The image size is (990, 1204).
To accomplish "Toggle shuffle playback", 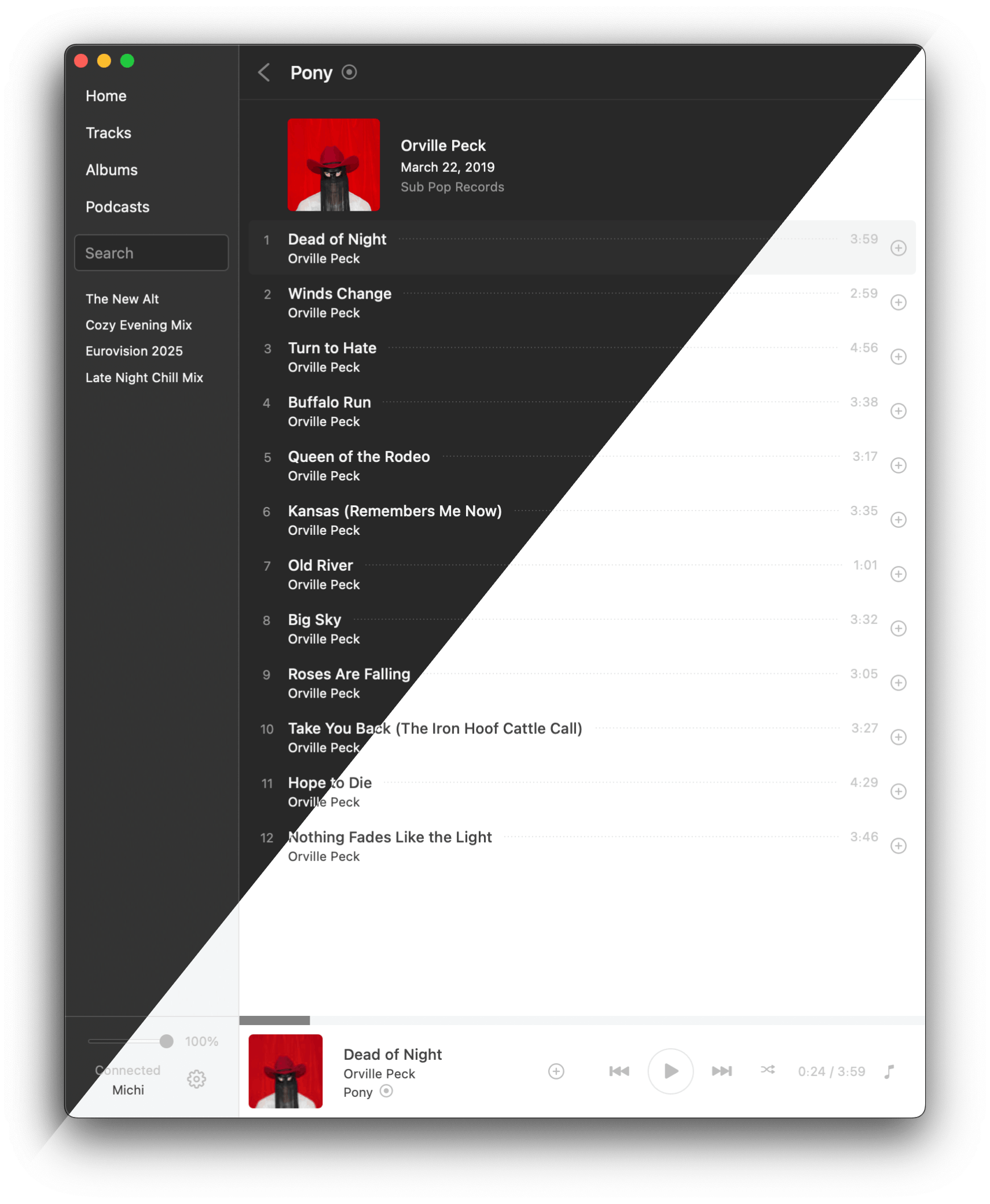I will tap(768, 1070).
